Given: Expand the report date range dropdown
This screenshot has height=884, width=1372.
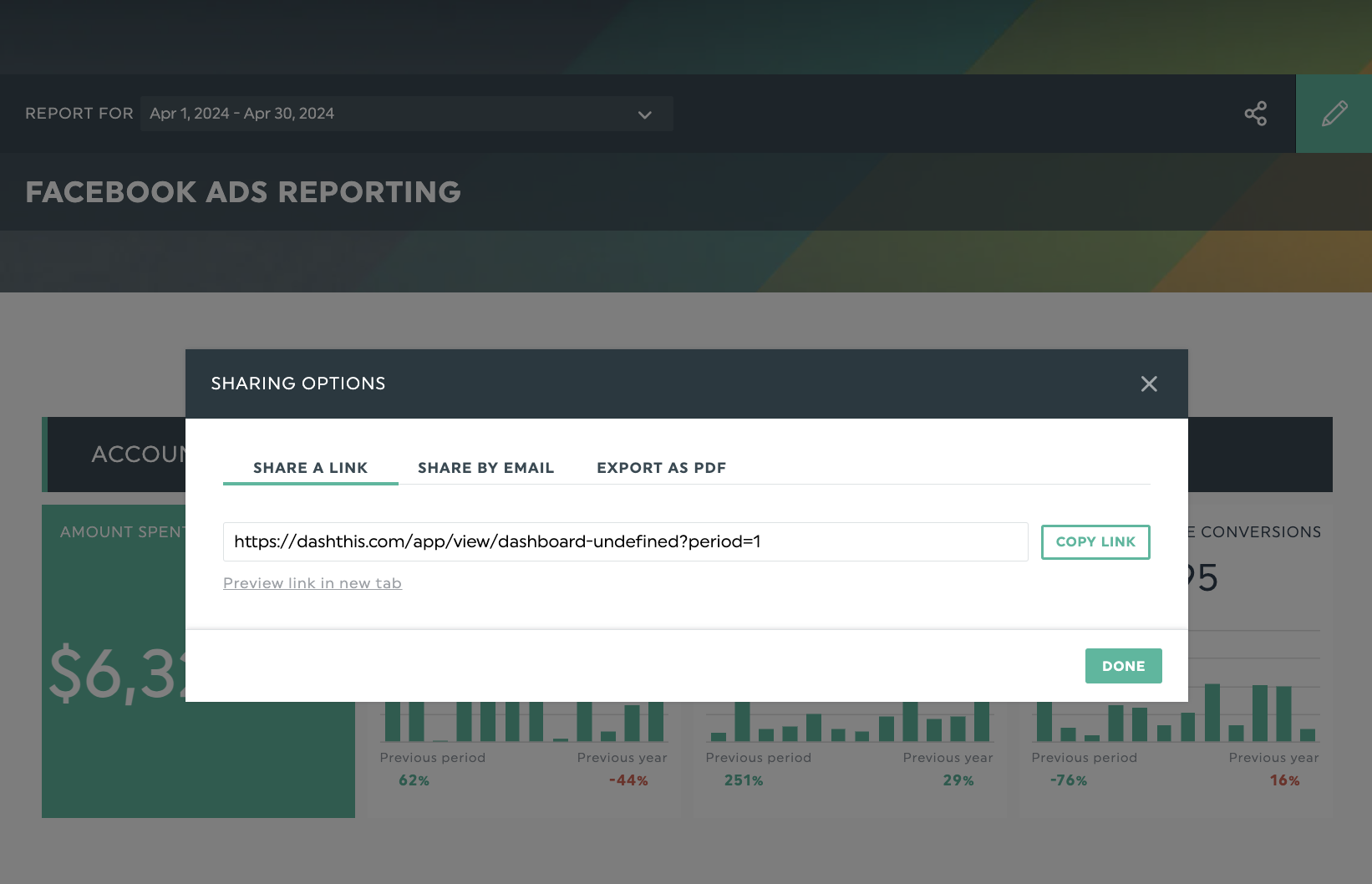Looking at the screenshot, I should (406, 114).
